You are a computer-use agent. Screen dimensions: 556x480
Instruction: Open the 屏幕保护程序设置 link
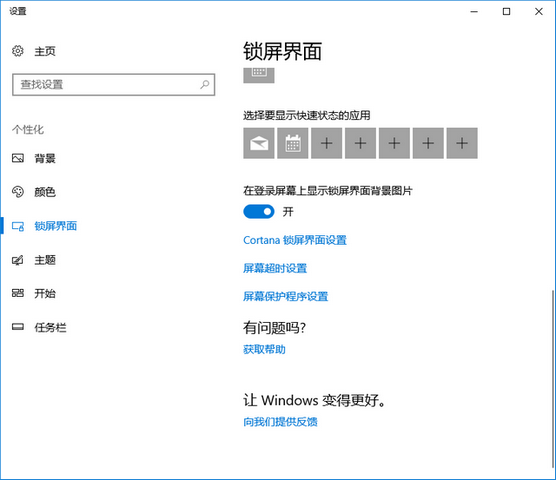click(285, 296)
